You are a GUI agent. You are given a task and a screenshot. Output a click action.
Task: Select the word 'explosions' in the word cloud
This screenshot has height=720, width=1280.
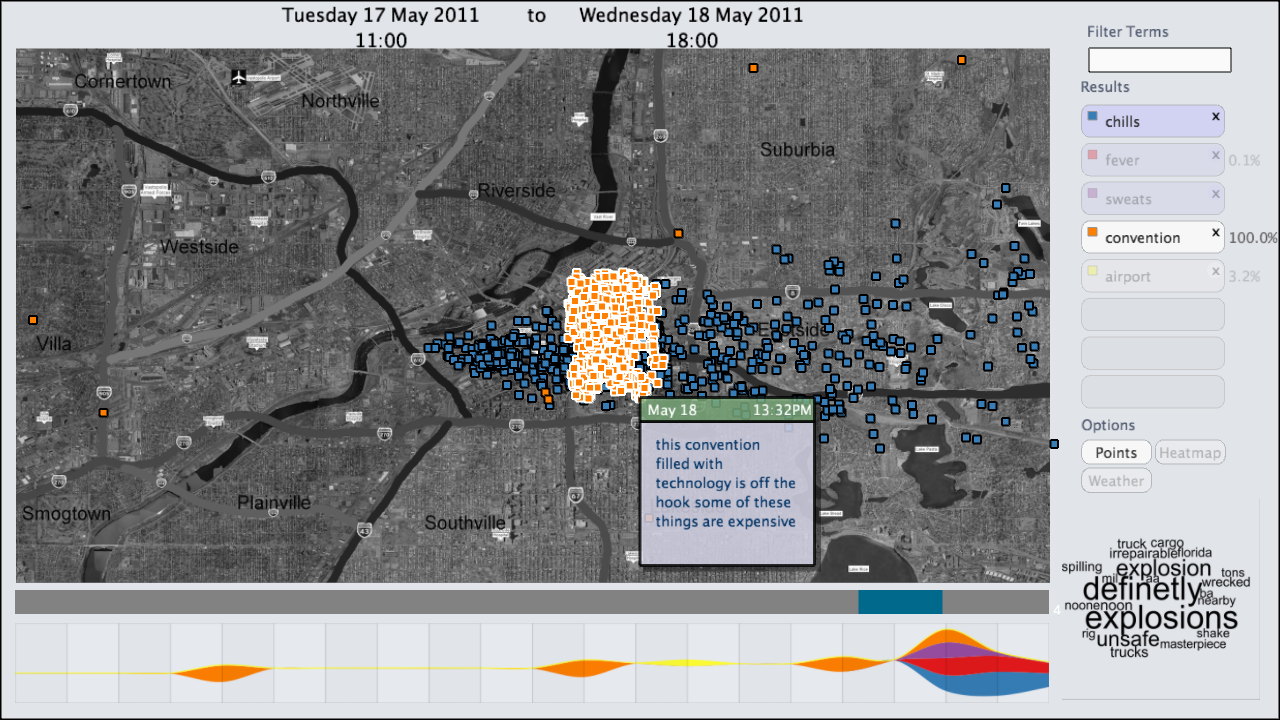1161,618
